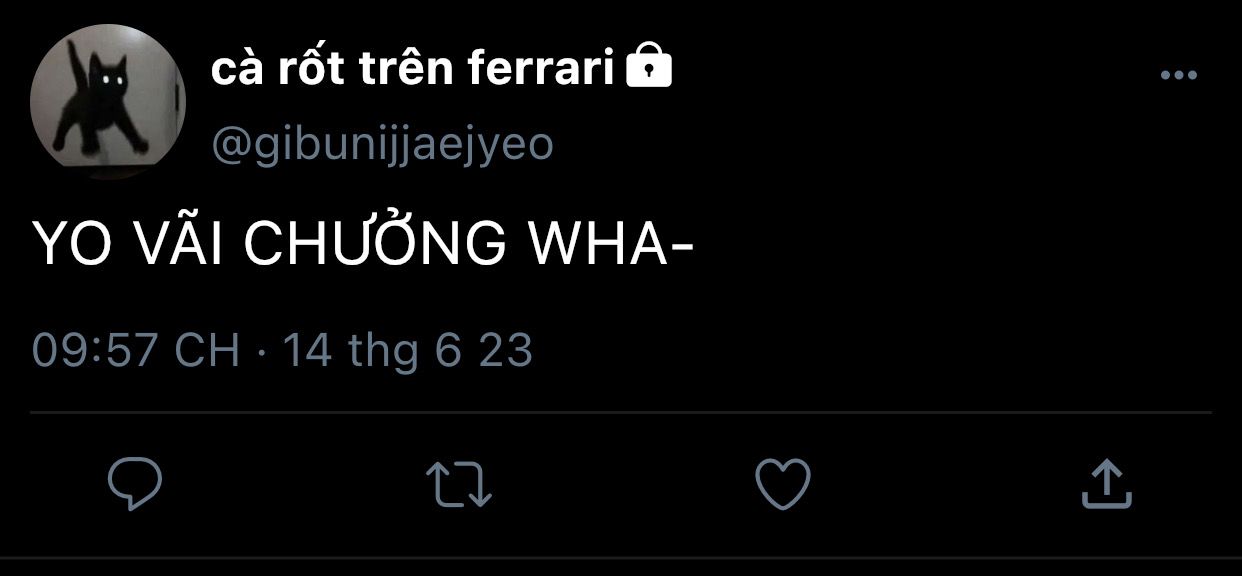Open the three-dot more options menu
This screenshot has width=1242, height=576.
point(1178,75)
